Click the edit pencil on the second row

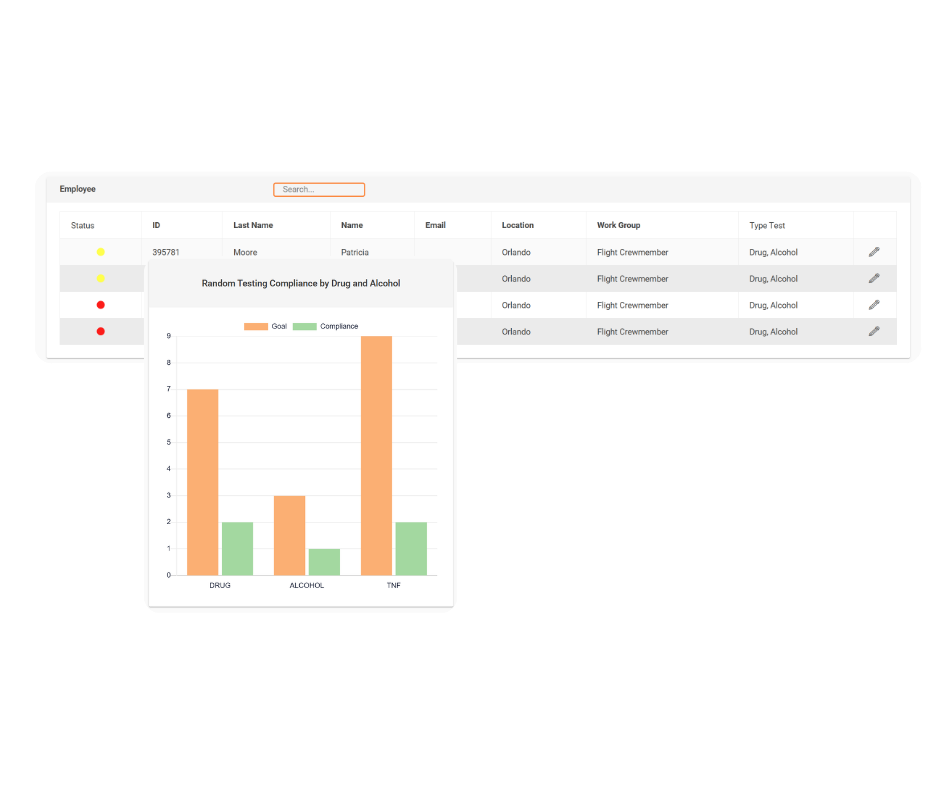(873, 278)
